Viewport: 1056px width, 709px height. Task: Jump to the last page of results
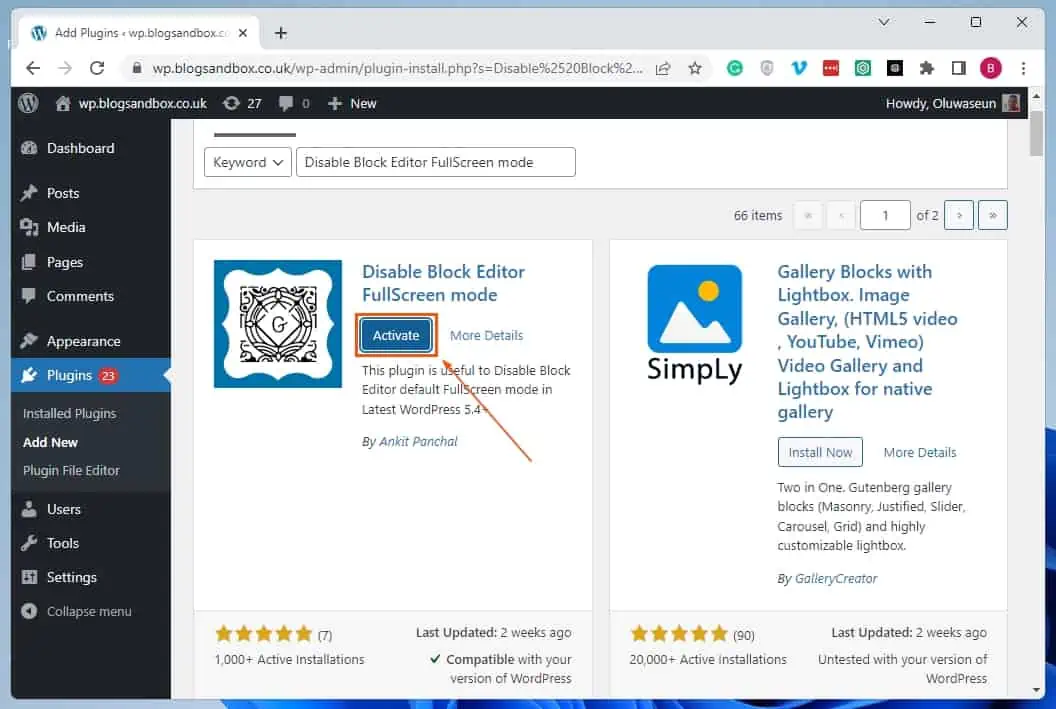(x=993, y=215)
